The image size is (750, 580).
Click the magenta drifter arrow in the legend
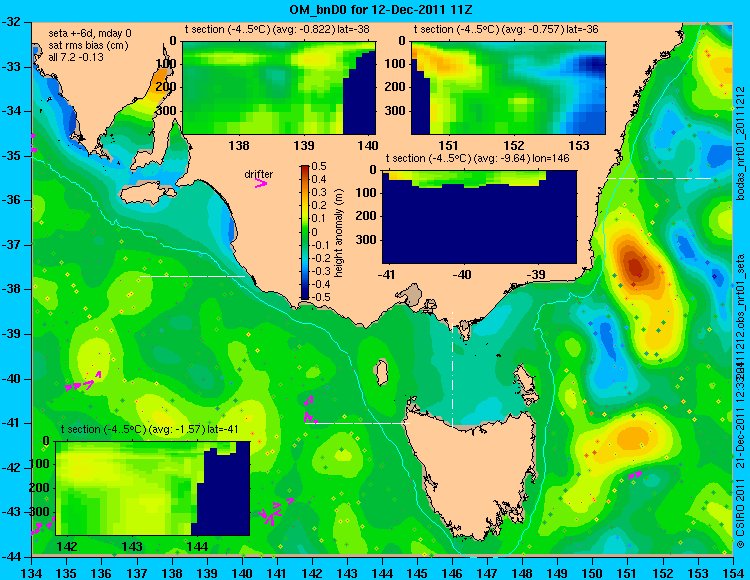click(x=261, y=183)
